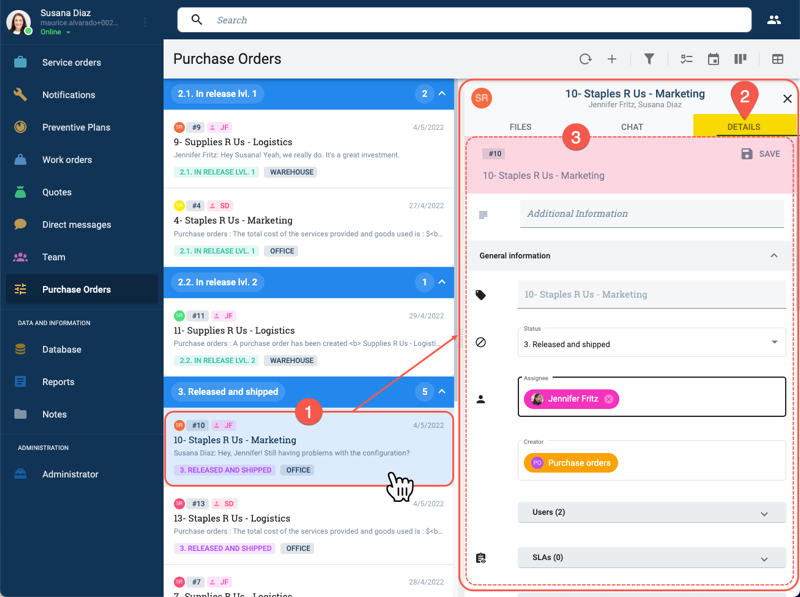Click the tag icon beside order name field

(x=481, y=295)
